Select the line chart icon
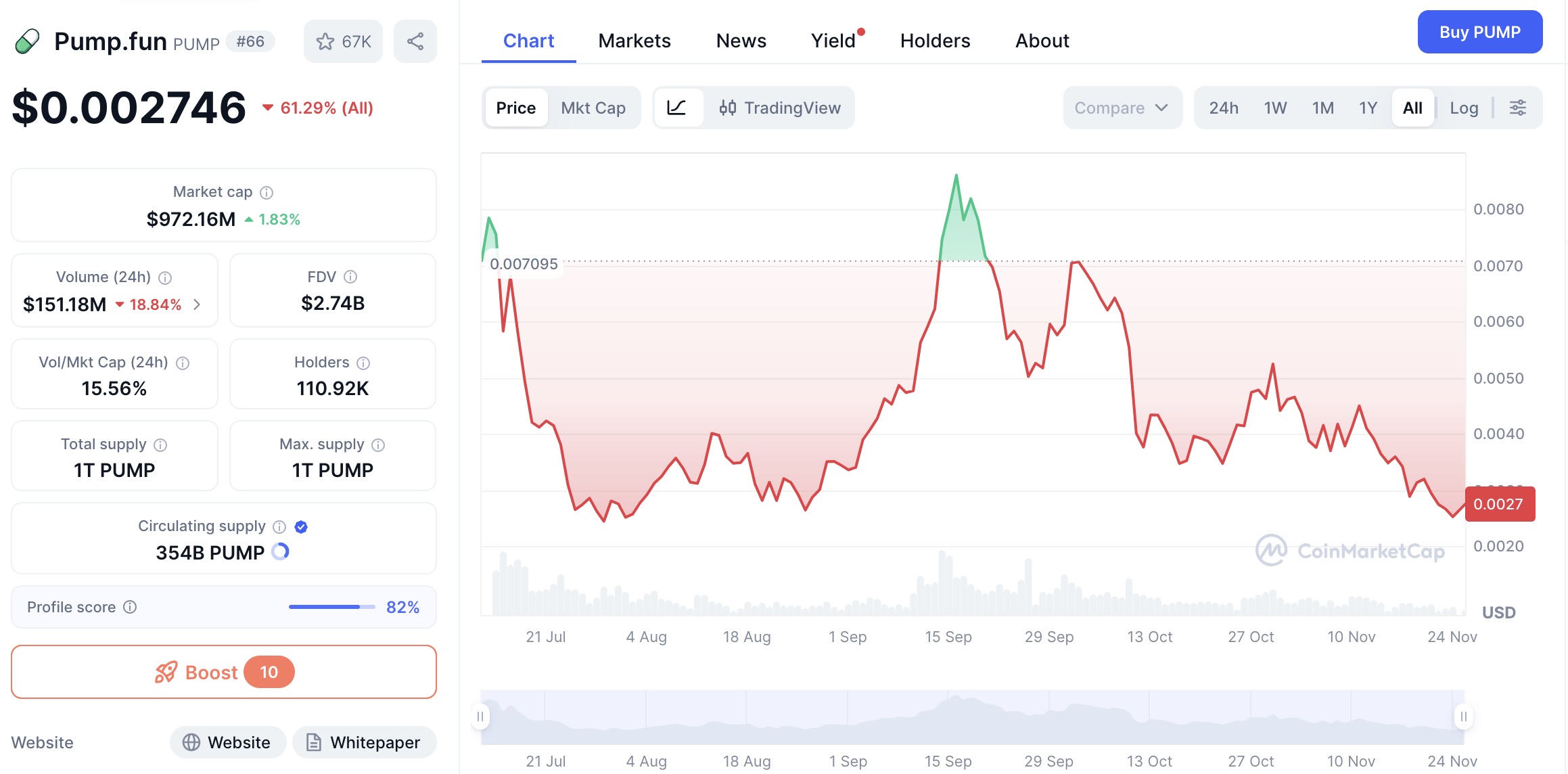This screenshot has height=774, width=1568. [676, 108]
